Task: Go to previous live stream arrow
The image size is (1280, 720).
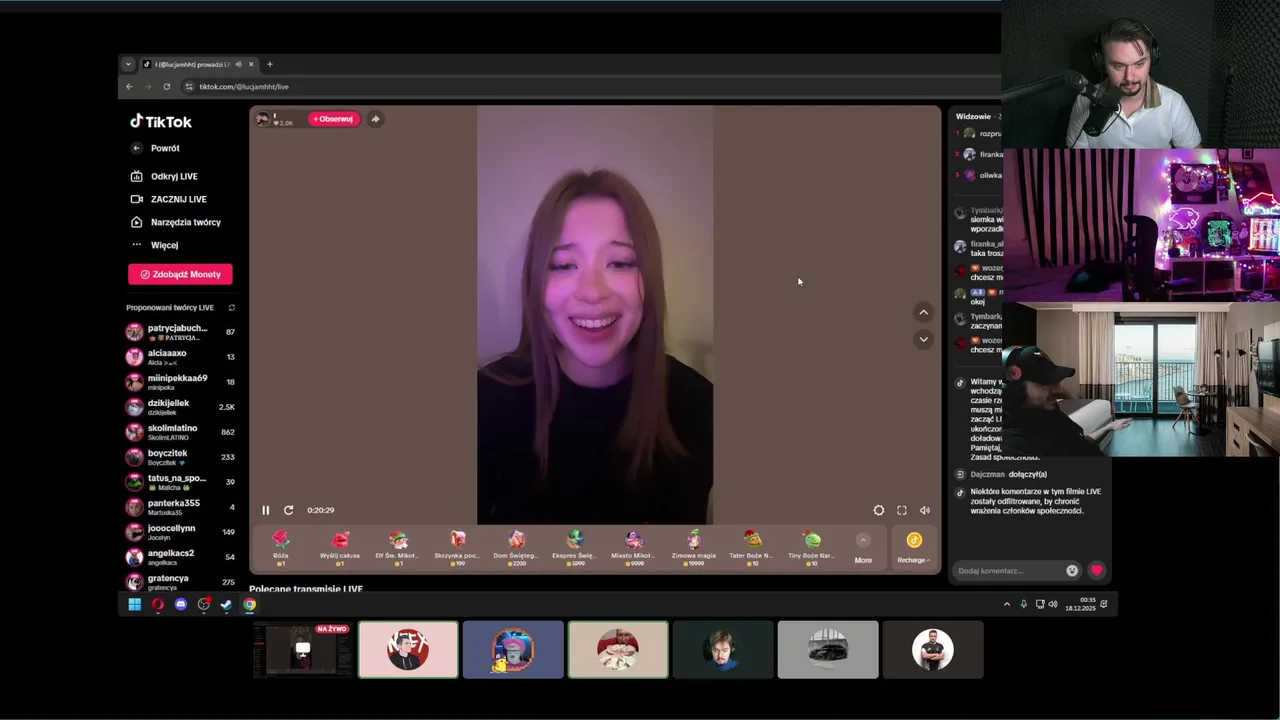Action: pyautogui.click(x=924, y=312)
